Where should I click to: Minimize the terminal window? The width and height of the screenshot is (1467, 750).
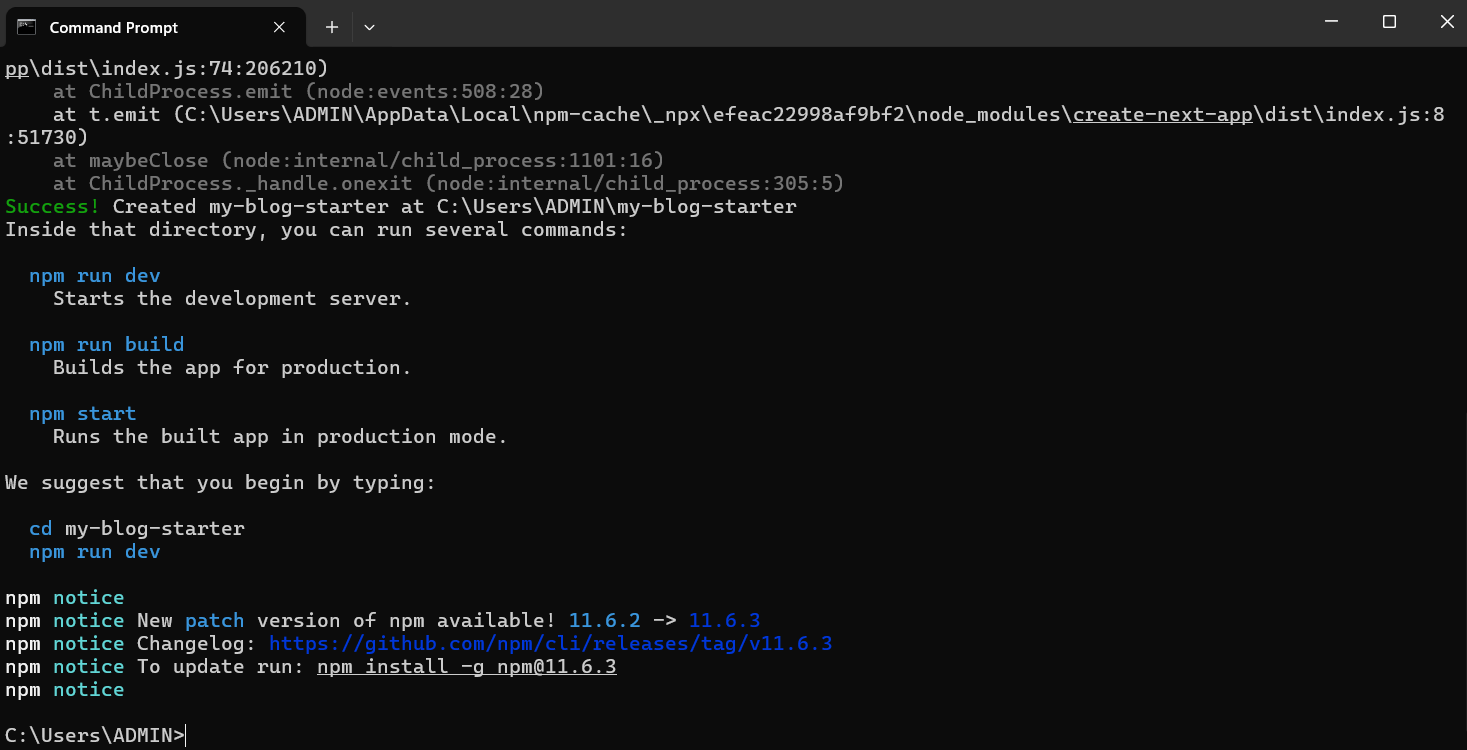pyautogui.click(x=1331, y=22)
